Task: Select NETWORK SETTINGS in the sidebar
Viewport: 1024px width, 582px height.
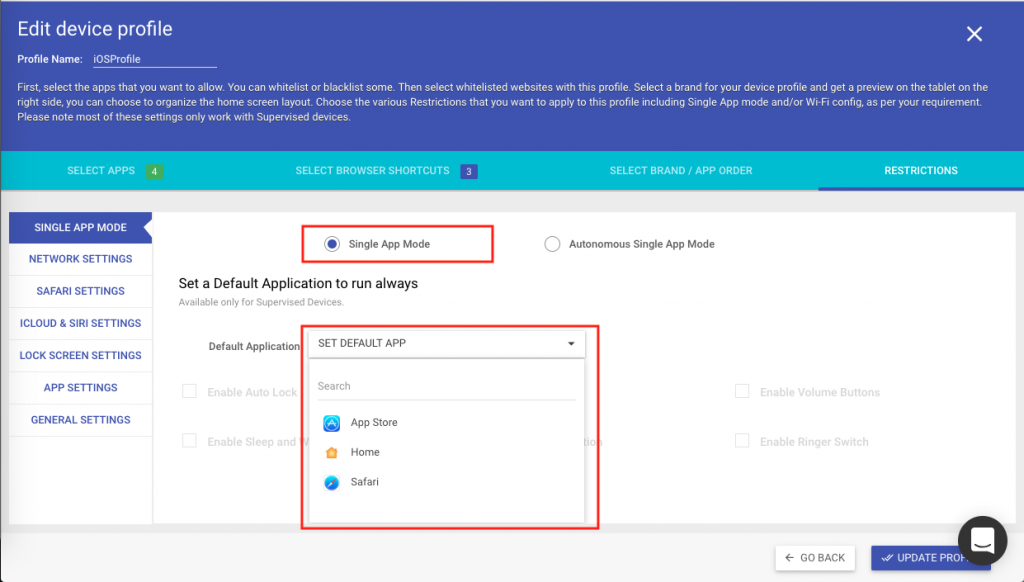Action: 80,259
